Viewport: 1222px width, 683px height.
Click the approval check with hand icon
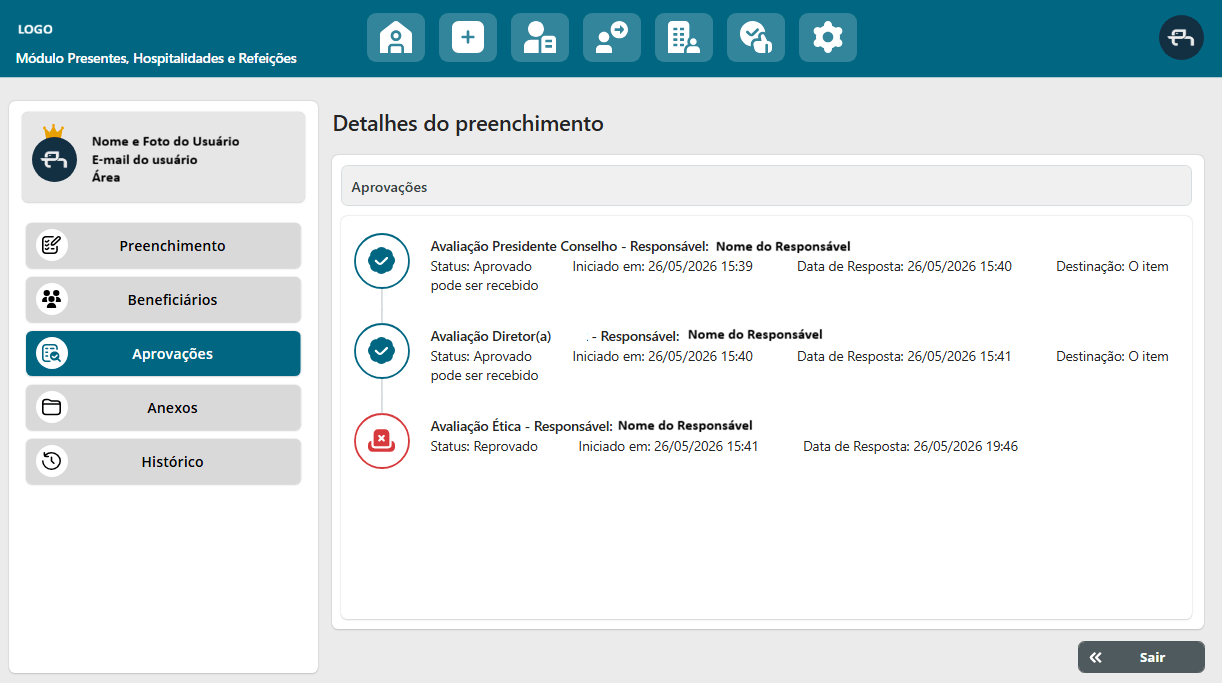coord(756,38)
